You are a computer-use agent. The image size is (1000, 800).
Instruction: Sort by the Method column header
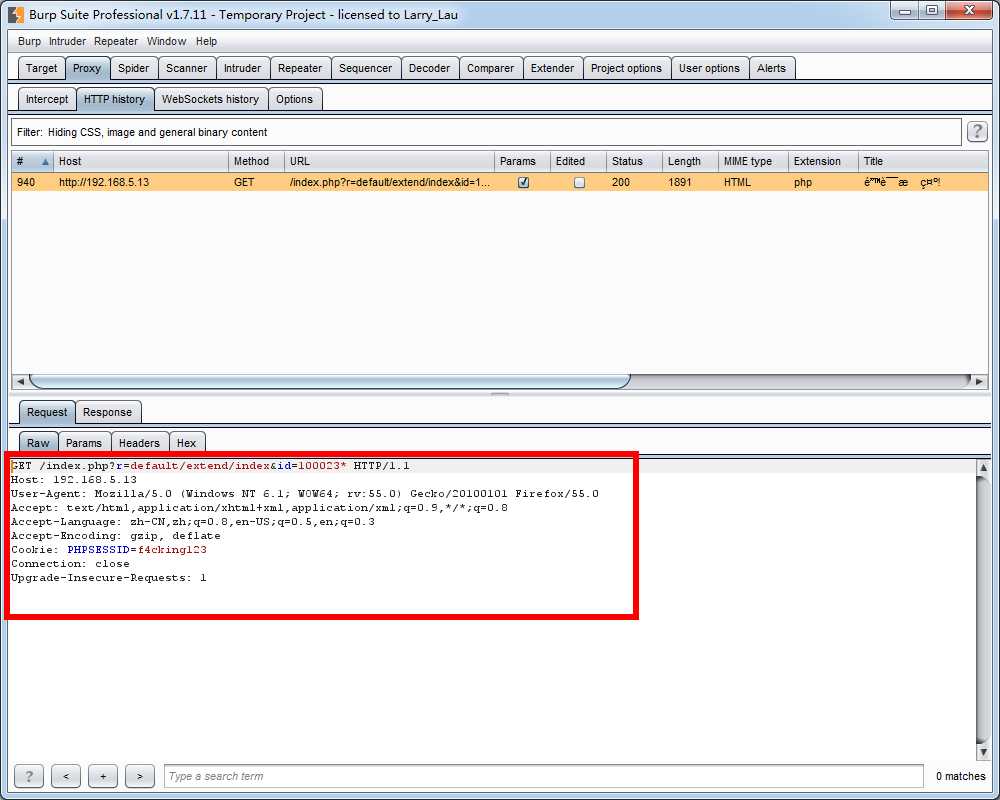tap(256, 161)
